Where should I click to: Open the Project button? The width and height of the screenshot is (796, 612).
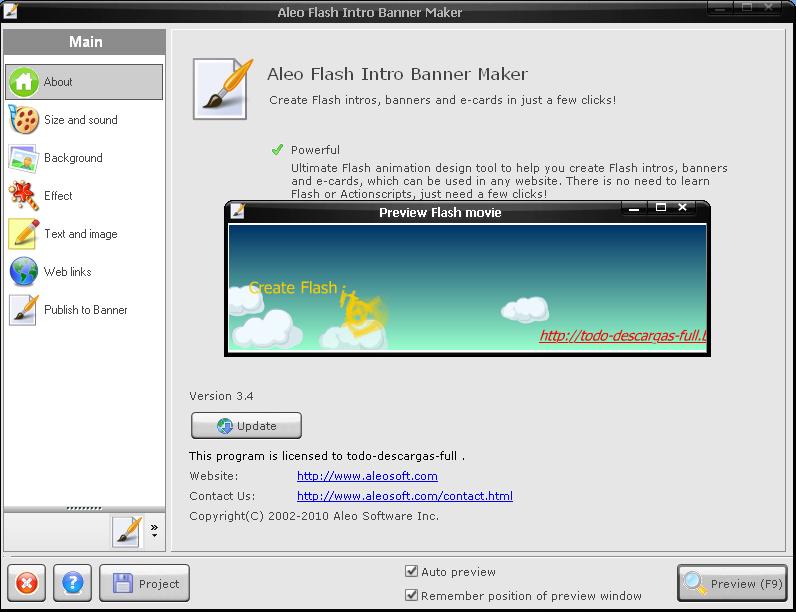coord(144,583)
